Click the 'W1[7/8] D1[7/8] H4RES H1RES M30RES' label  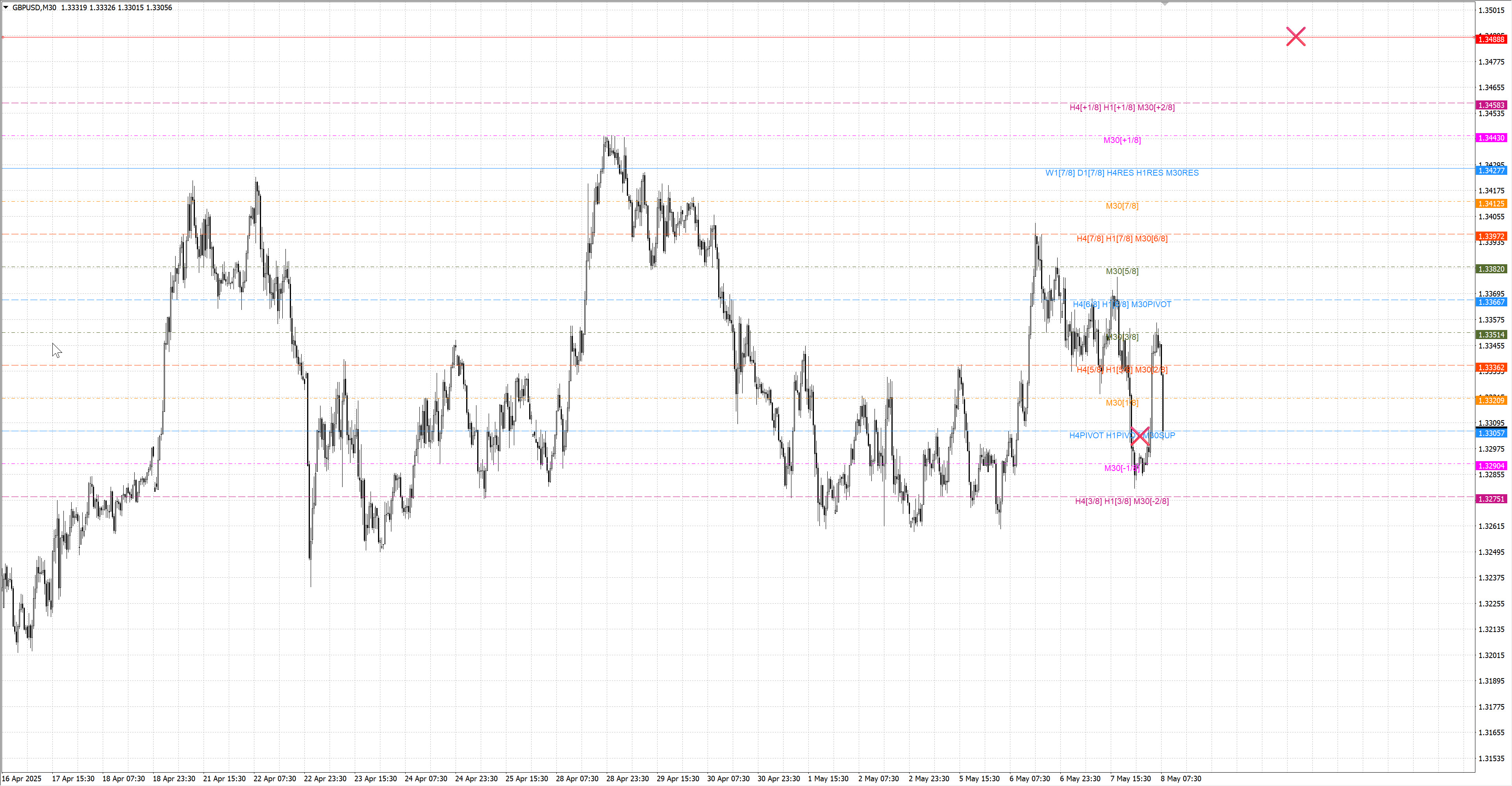pos(1122,172)
